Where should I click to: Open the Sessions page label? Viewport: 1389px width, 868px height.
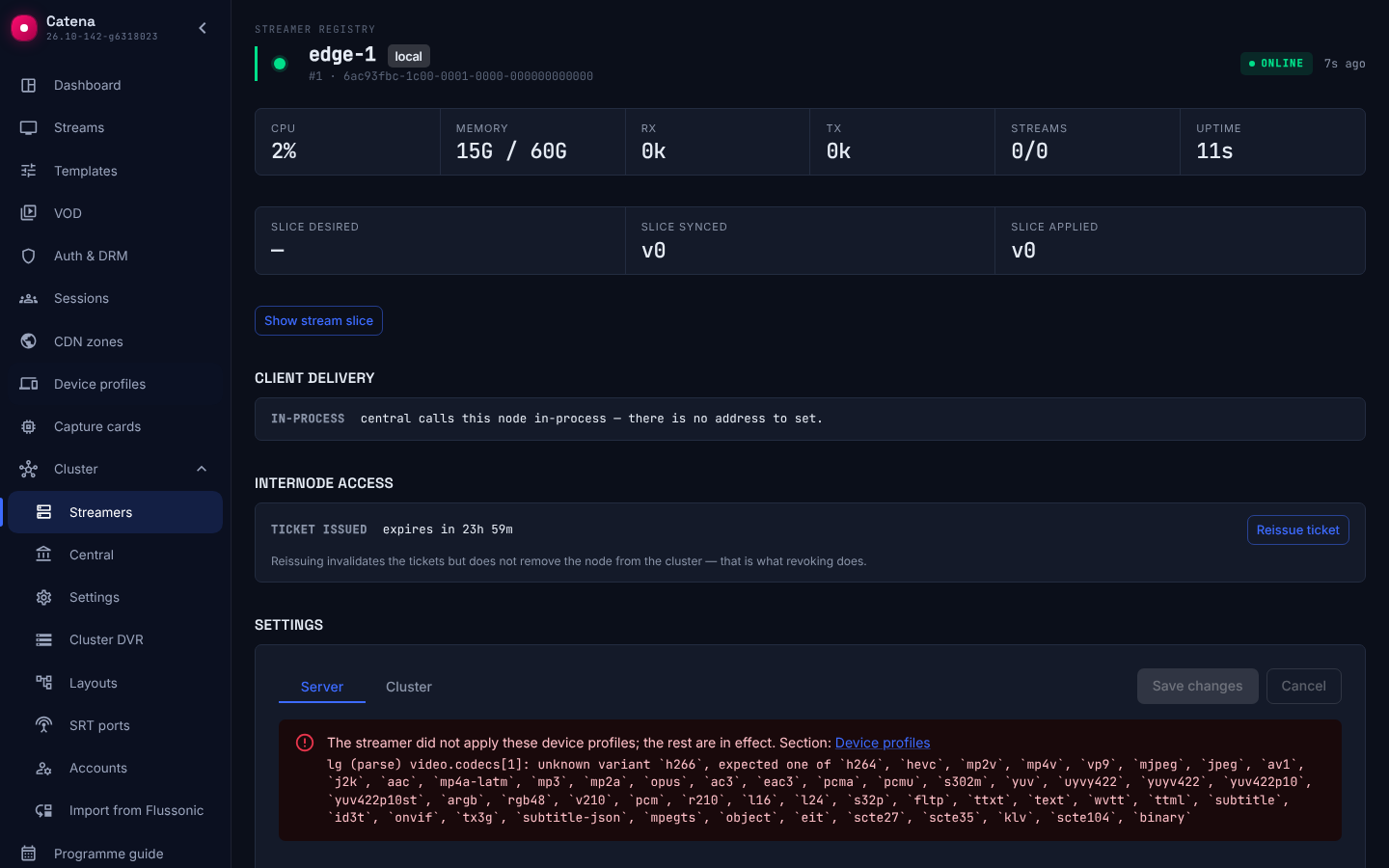pyautogui.click(x=81, y=298)
